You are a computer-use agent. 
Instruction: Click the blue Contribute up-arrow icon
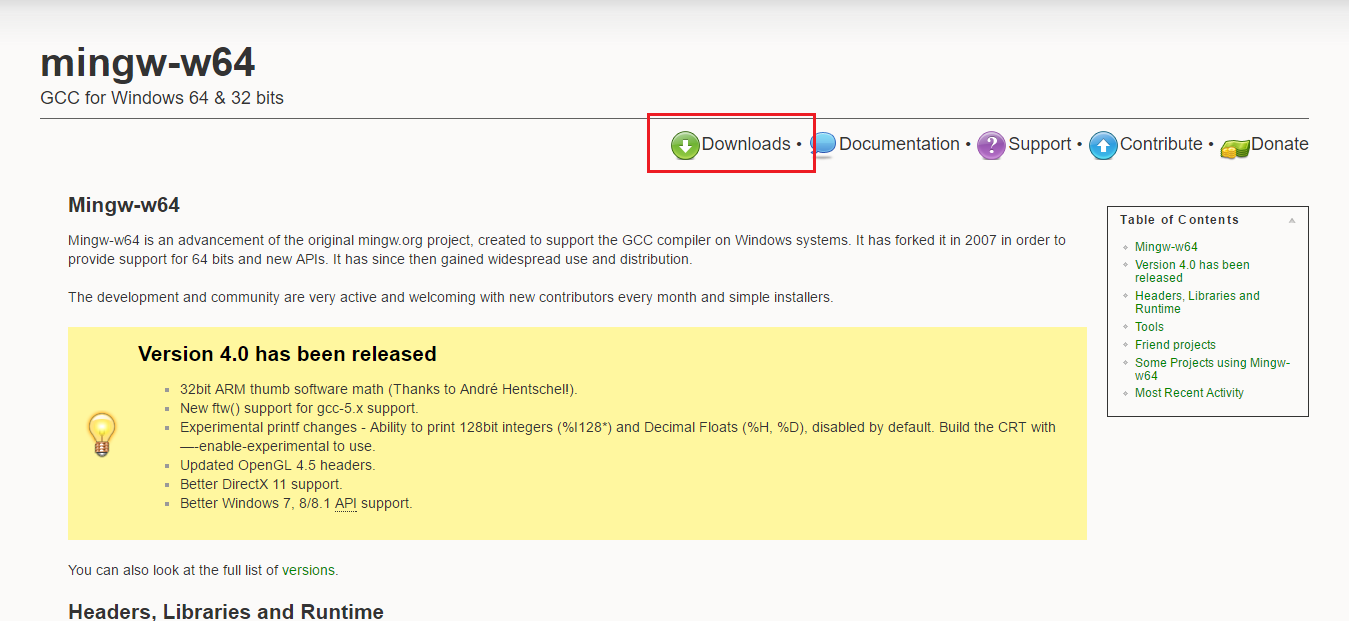click(1103, 146)
